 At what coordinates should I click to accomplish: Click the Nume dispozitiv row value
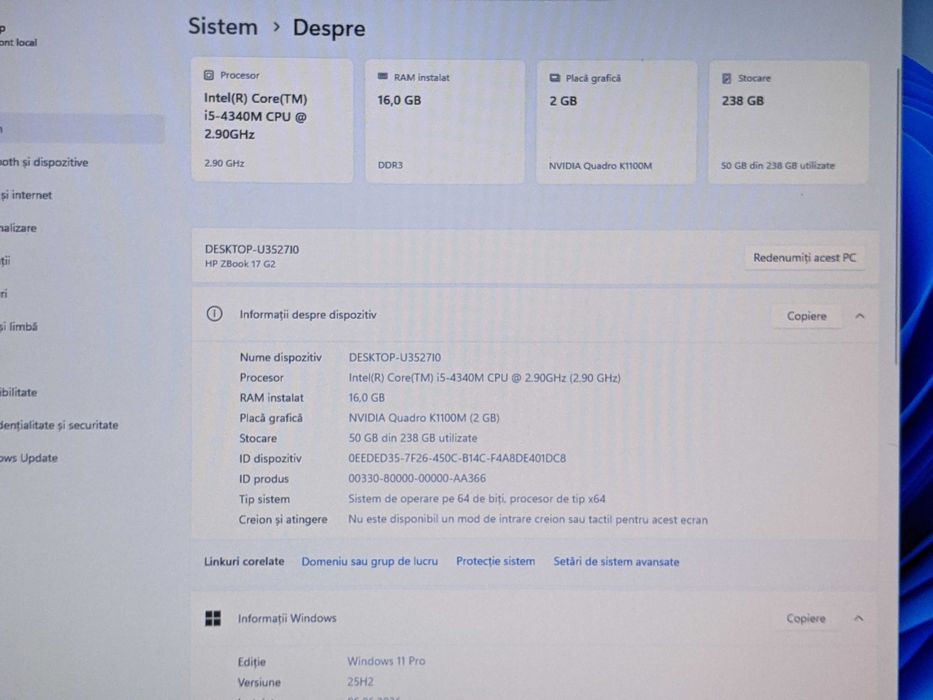click(395, 357)
